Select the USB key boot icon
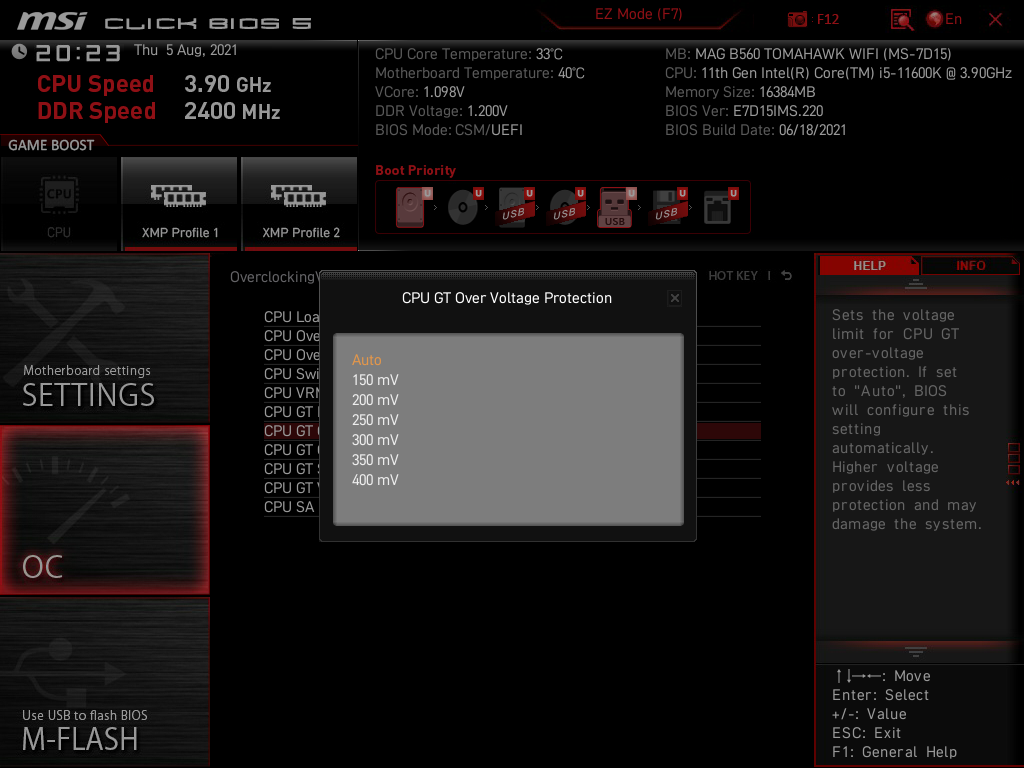 616,207
